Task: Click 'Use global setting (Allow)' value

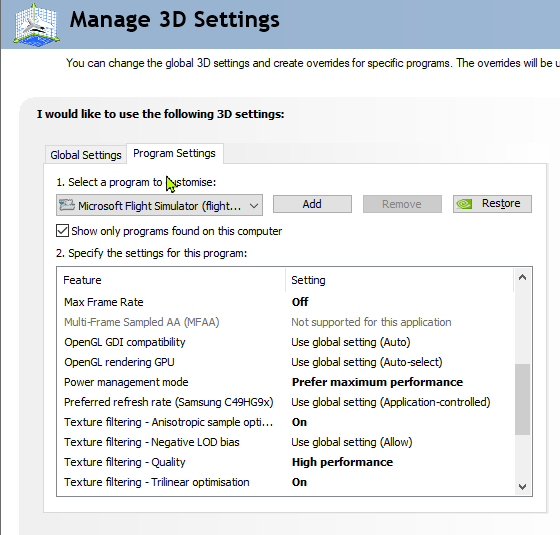Action: tap(352, 442)
